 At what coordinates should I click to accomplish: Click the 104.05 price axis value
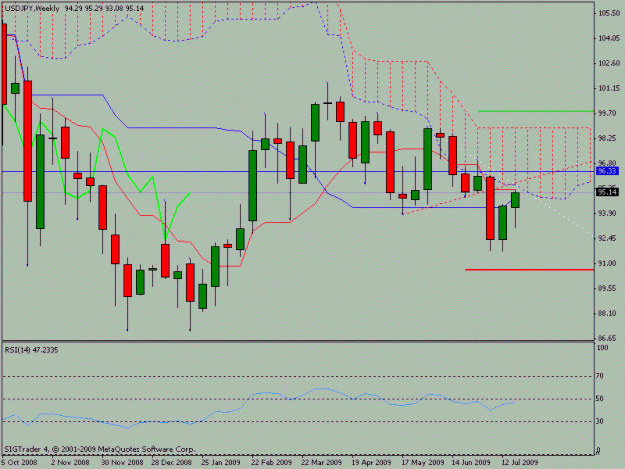(x=609, y=38)
